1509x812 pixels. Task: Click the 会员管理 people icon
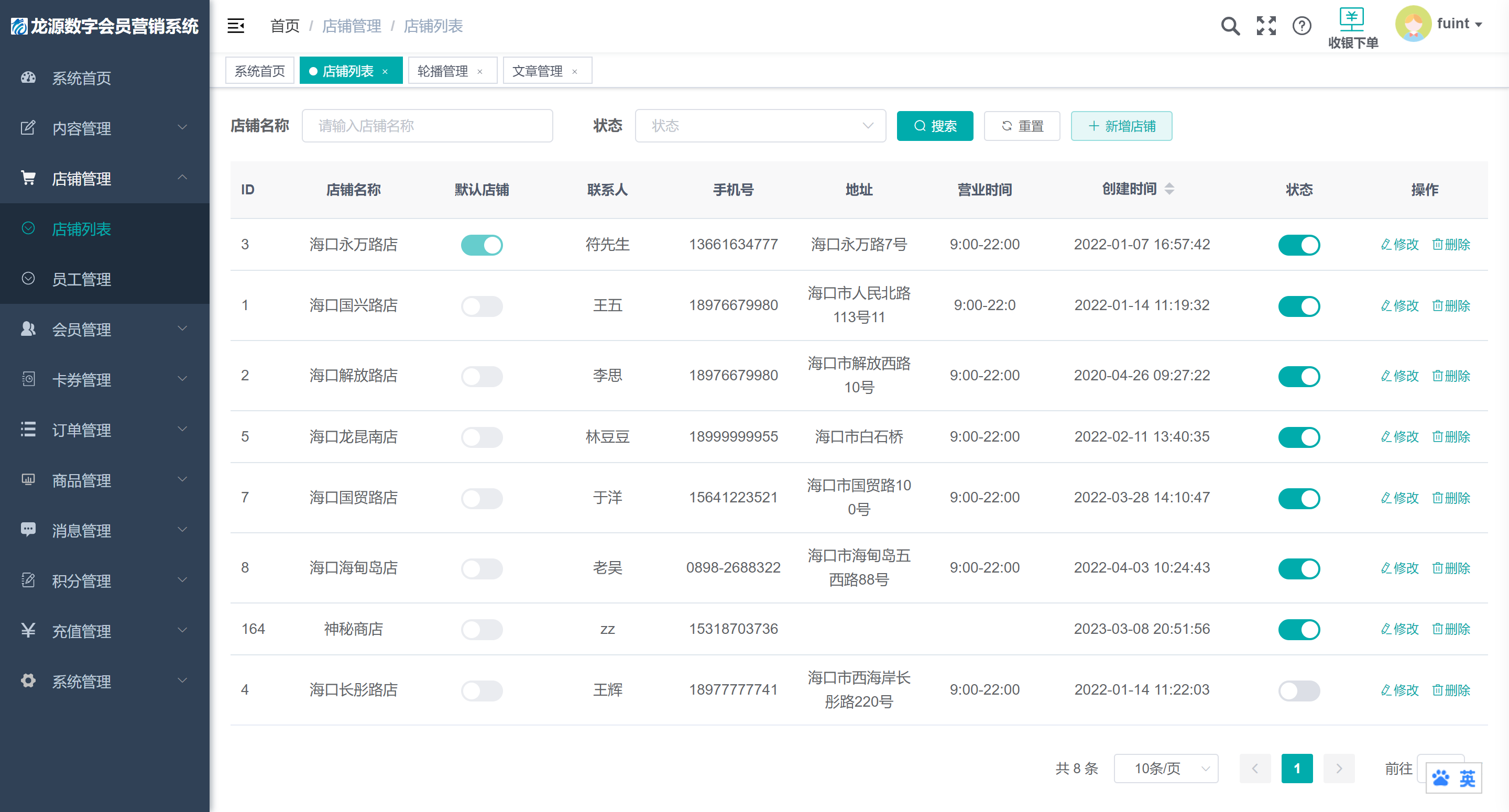pos(28,328)
